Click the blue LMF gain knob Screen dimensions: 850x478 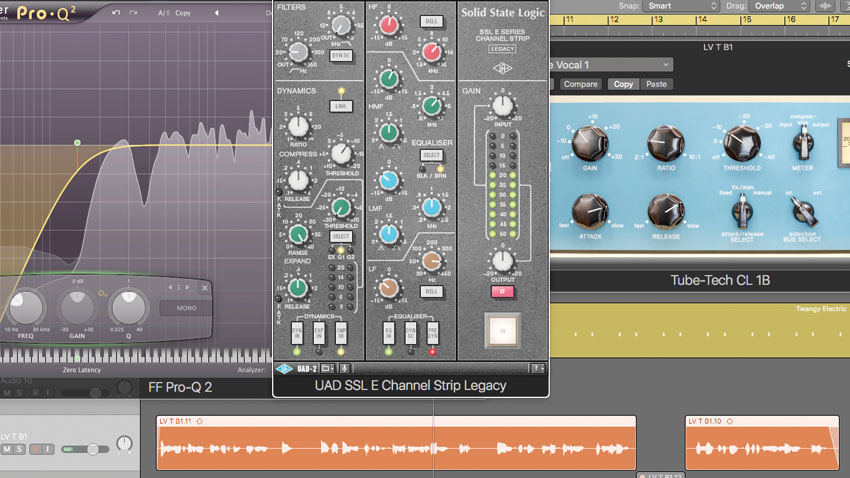point(389,180)
